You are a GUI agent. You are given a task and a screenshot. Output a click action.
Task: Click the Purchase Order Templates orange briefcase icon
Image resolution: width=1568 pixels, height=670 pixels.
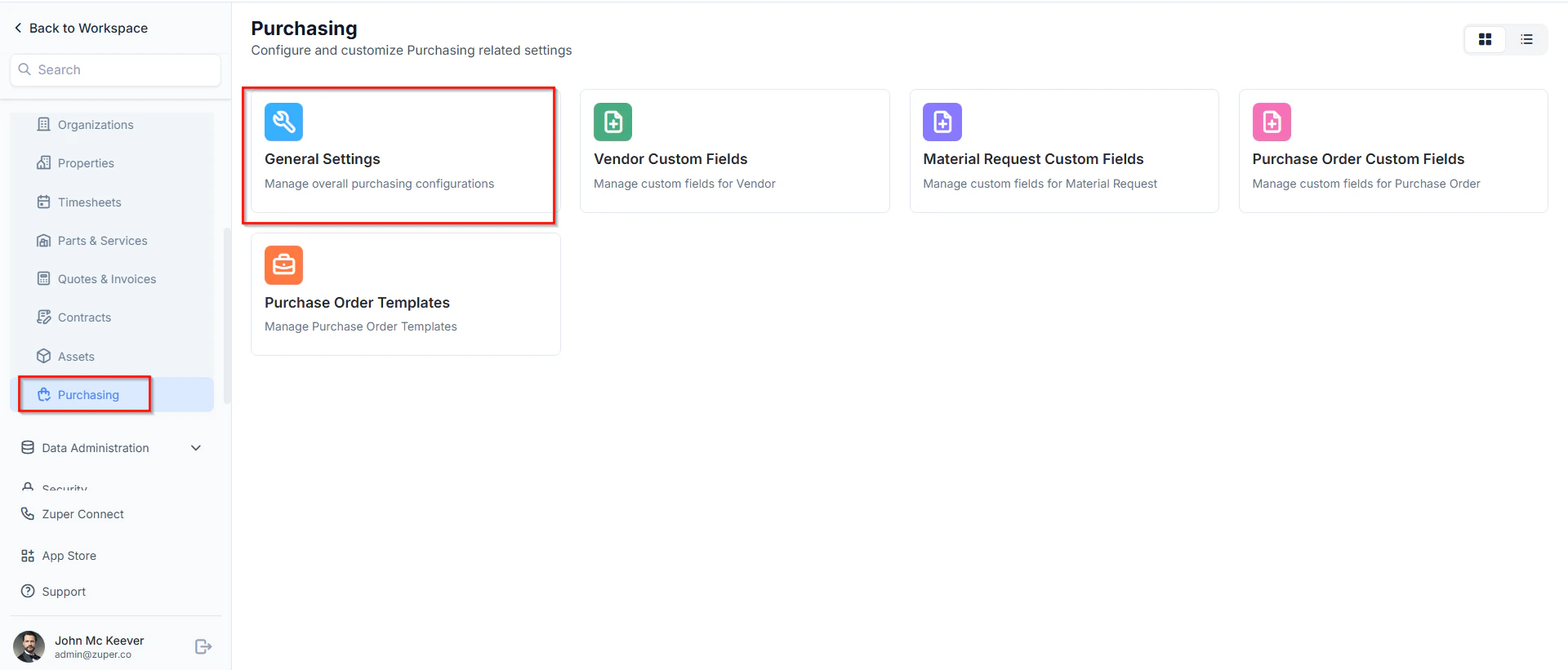(x=283, y=265)
